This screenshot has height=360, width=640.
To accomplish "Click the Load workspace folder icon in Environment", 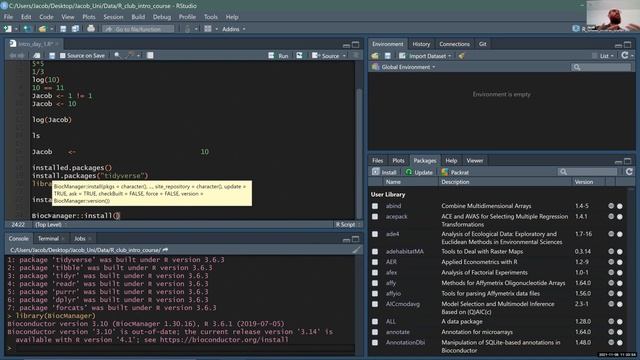I will [x=375, y=56].
